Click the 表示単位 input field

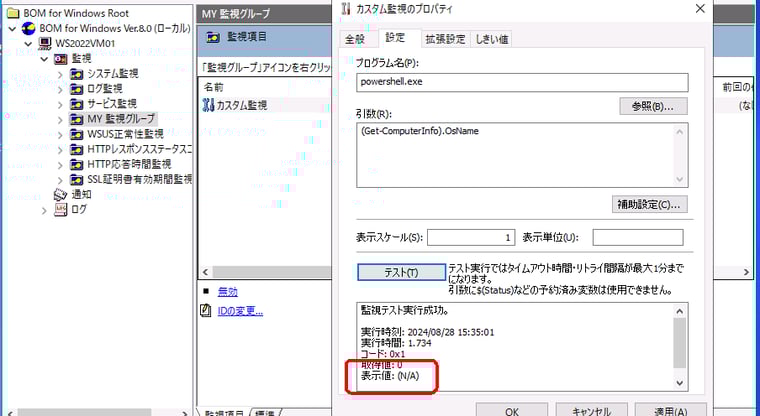[x=638, y=237]
